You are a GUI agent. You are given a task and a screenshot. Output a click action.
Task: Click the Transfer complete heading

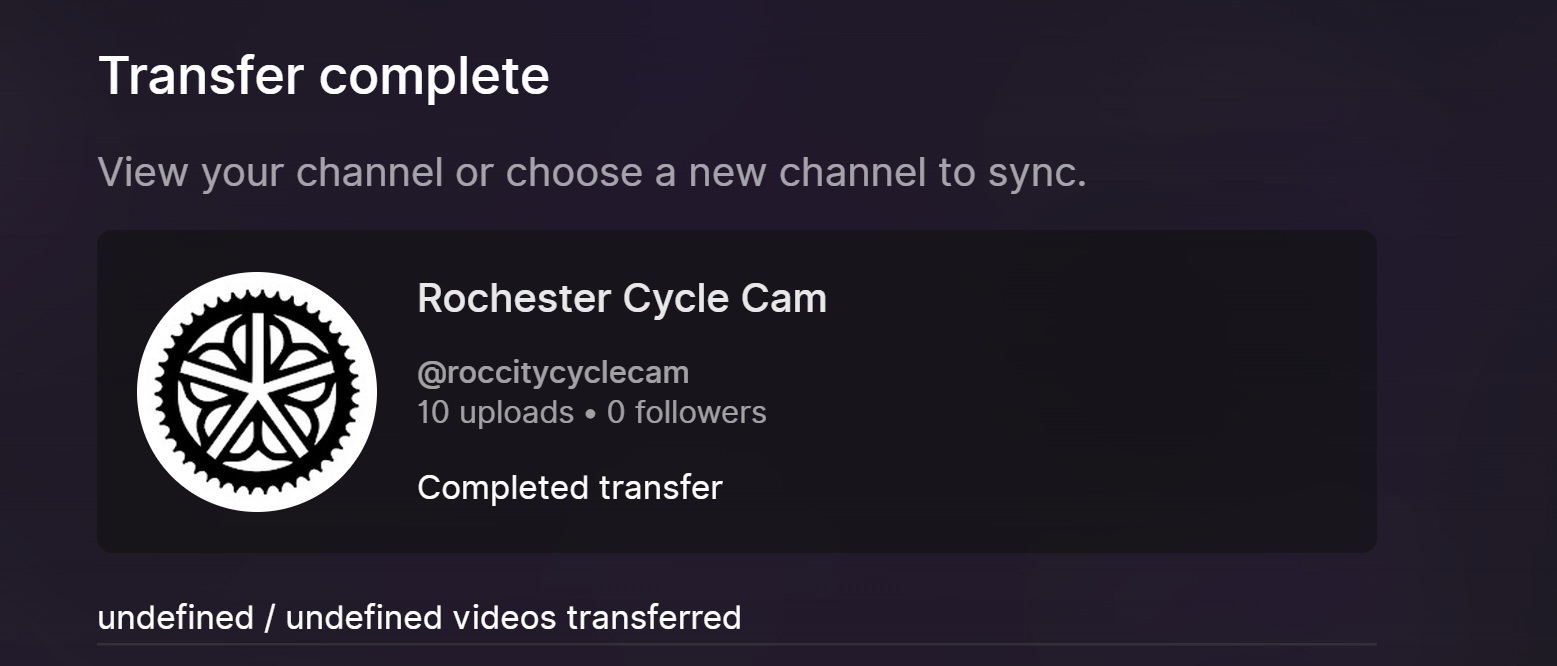point(323,75)
